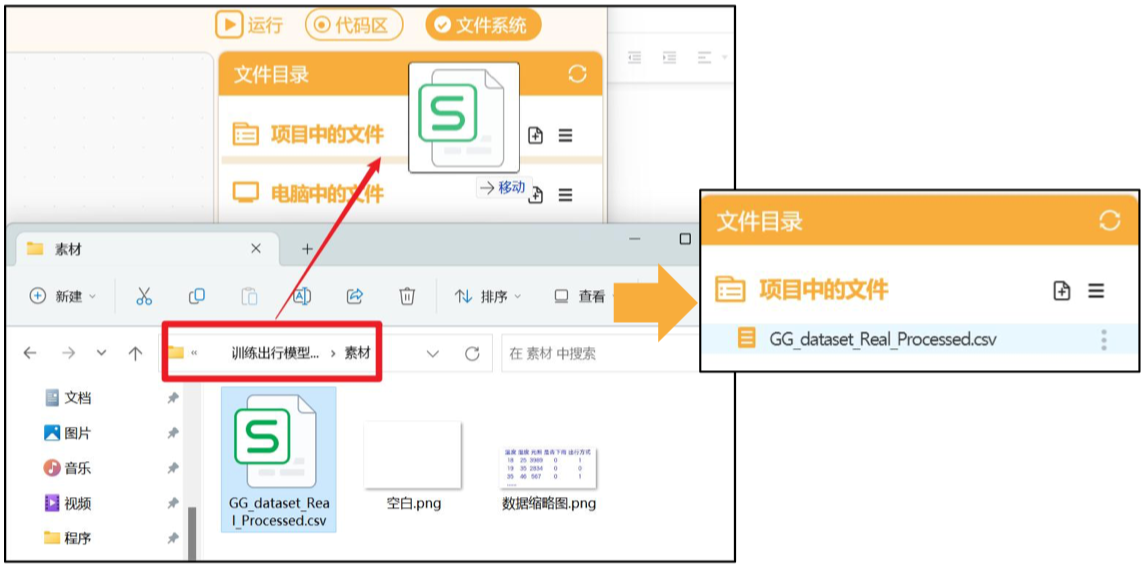Click the Delete trash icon

tap(407, 296)
